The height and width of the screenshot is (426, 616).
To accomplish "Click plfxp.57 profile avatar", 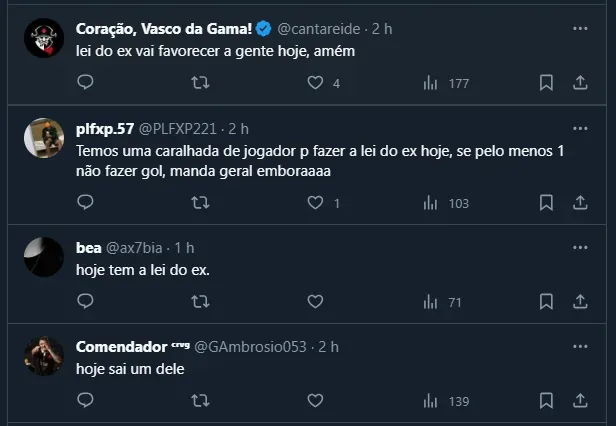I will click(x=44, y=138).
